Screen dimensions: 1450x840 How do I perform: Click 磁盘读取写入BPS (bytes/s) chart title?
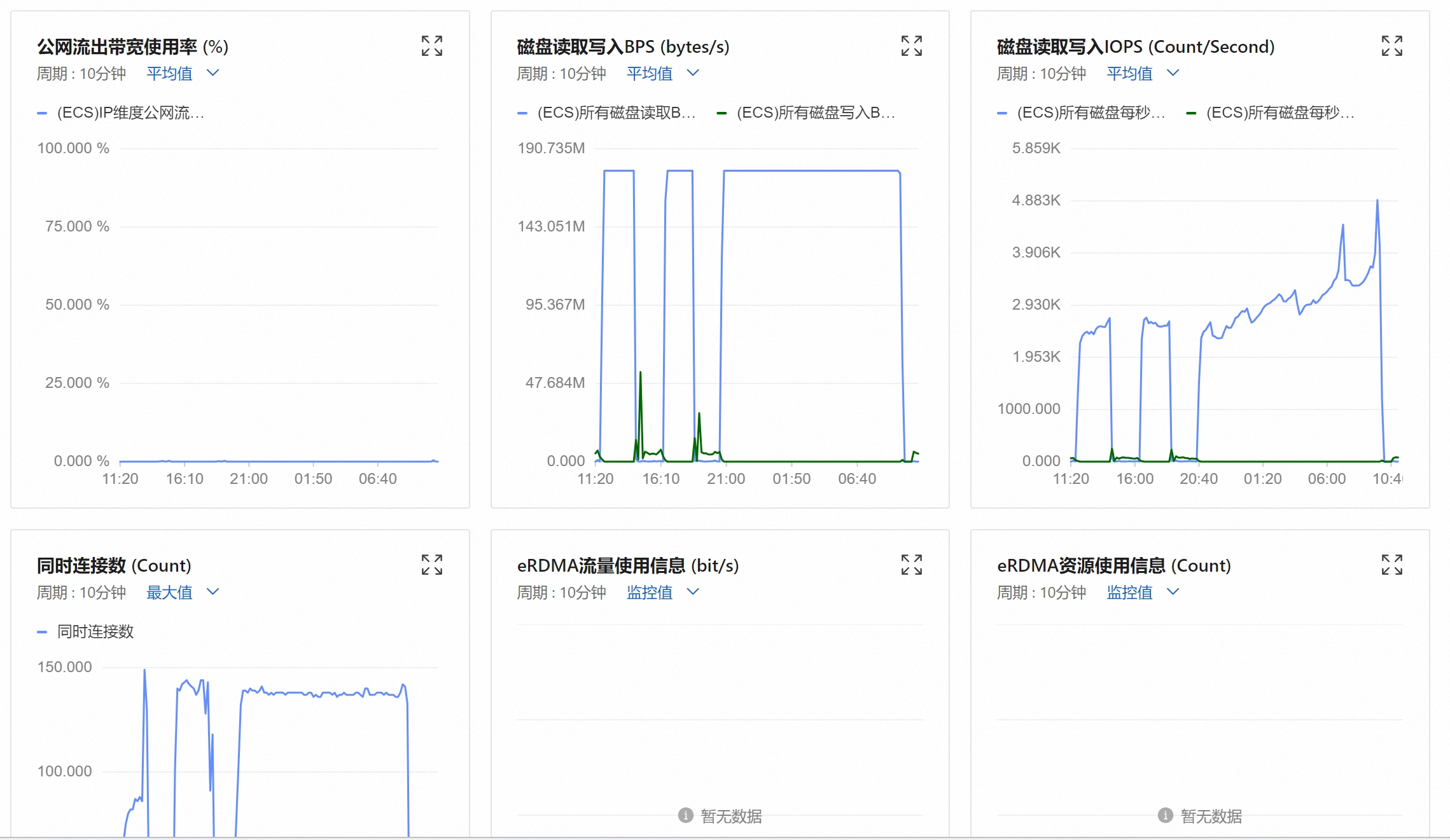(623, 46)
